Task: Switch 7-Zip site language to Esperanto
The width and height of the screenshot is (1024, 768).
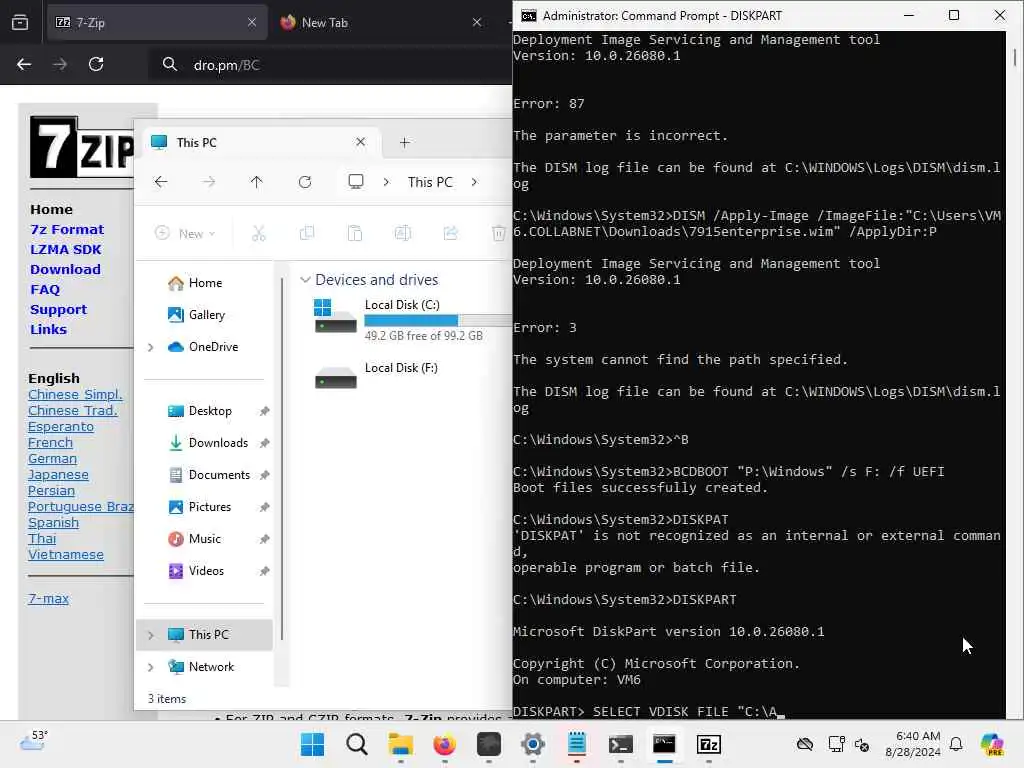Action: 61,426
